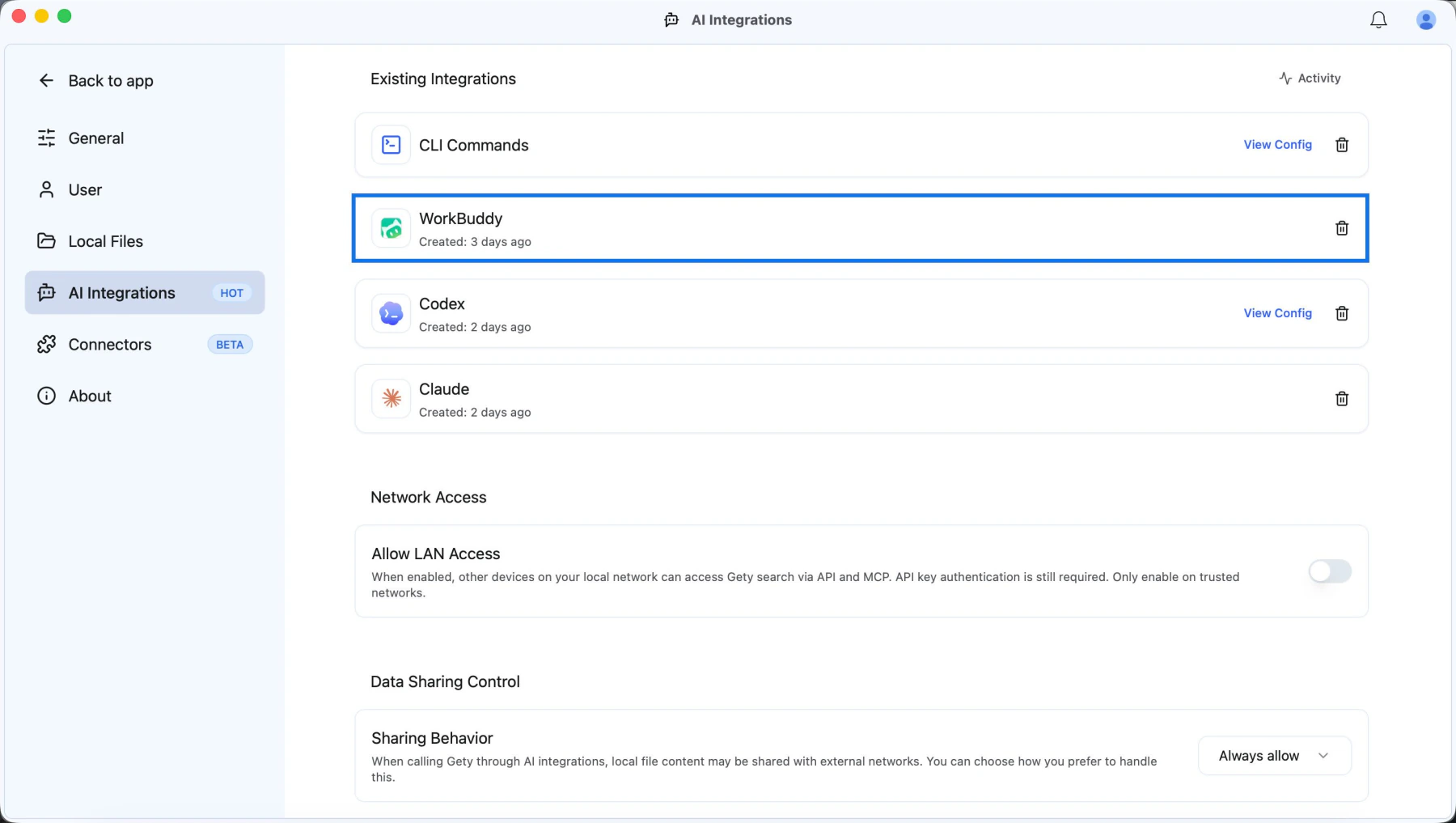Screen dimensions: 1456x823
Task: Click the Data Sharing Control heading
Action: pos(445,681)
